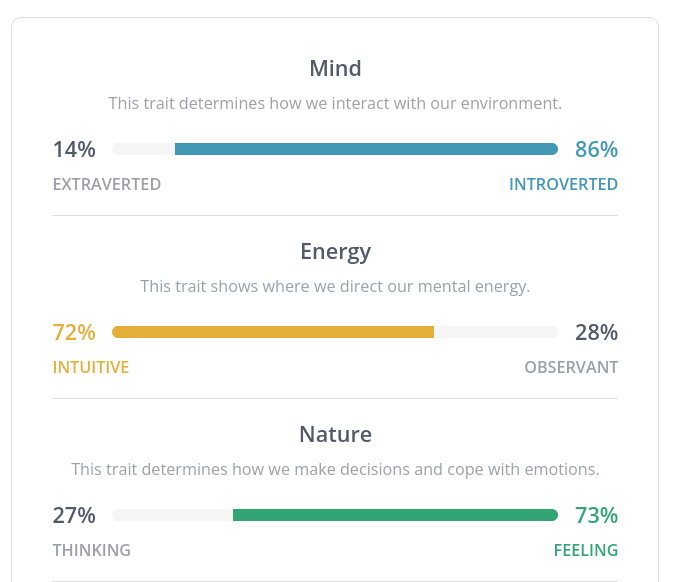Click the OBSERVANT label
The width and height of the screenshot is (677, 582).
[x=571, y=367]
